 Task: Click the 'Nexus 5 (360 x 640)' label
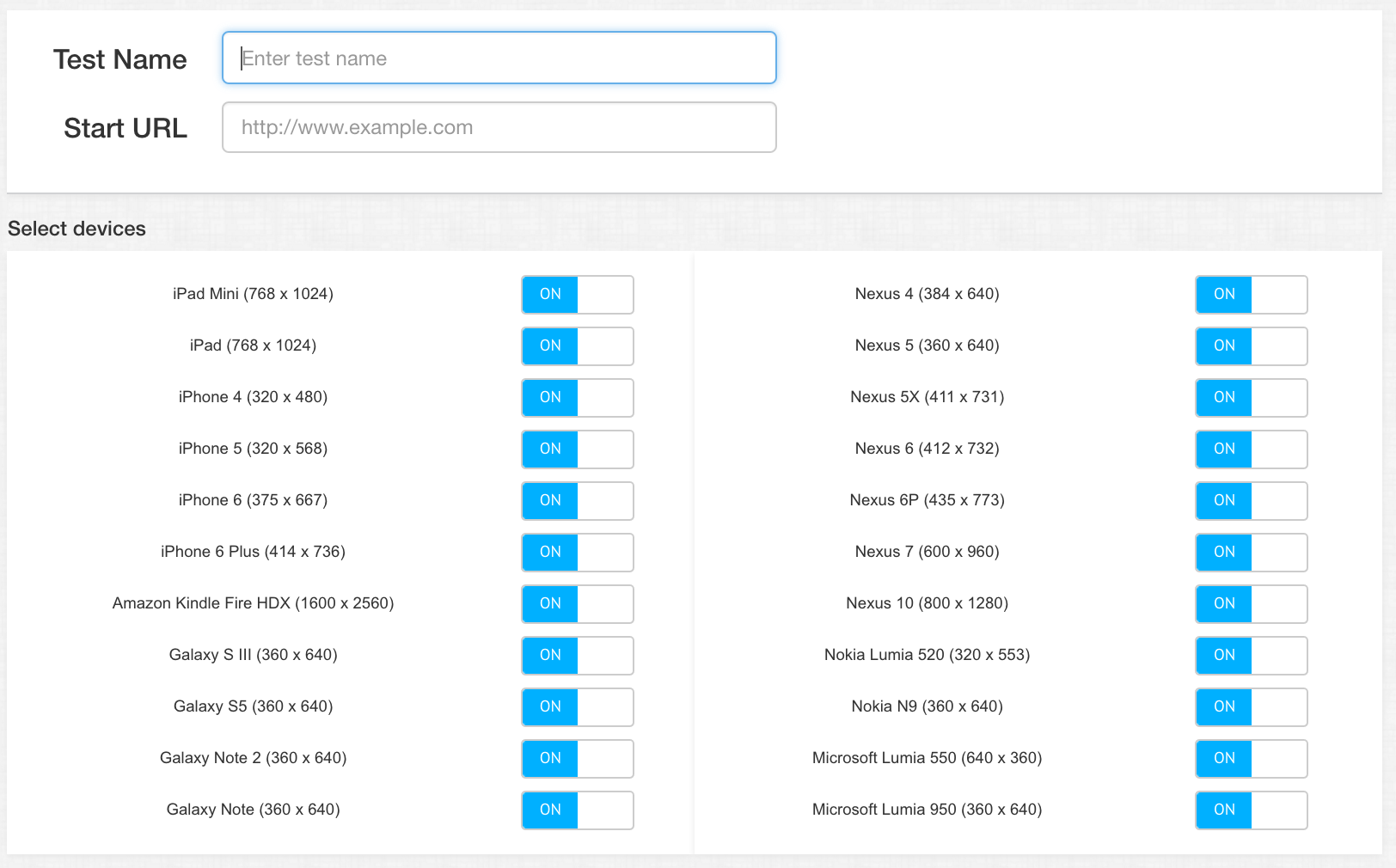(x=927, y=345)
